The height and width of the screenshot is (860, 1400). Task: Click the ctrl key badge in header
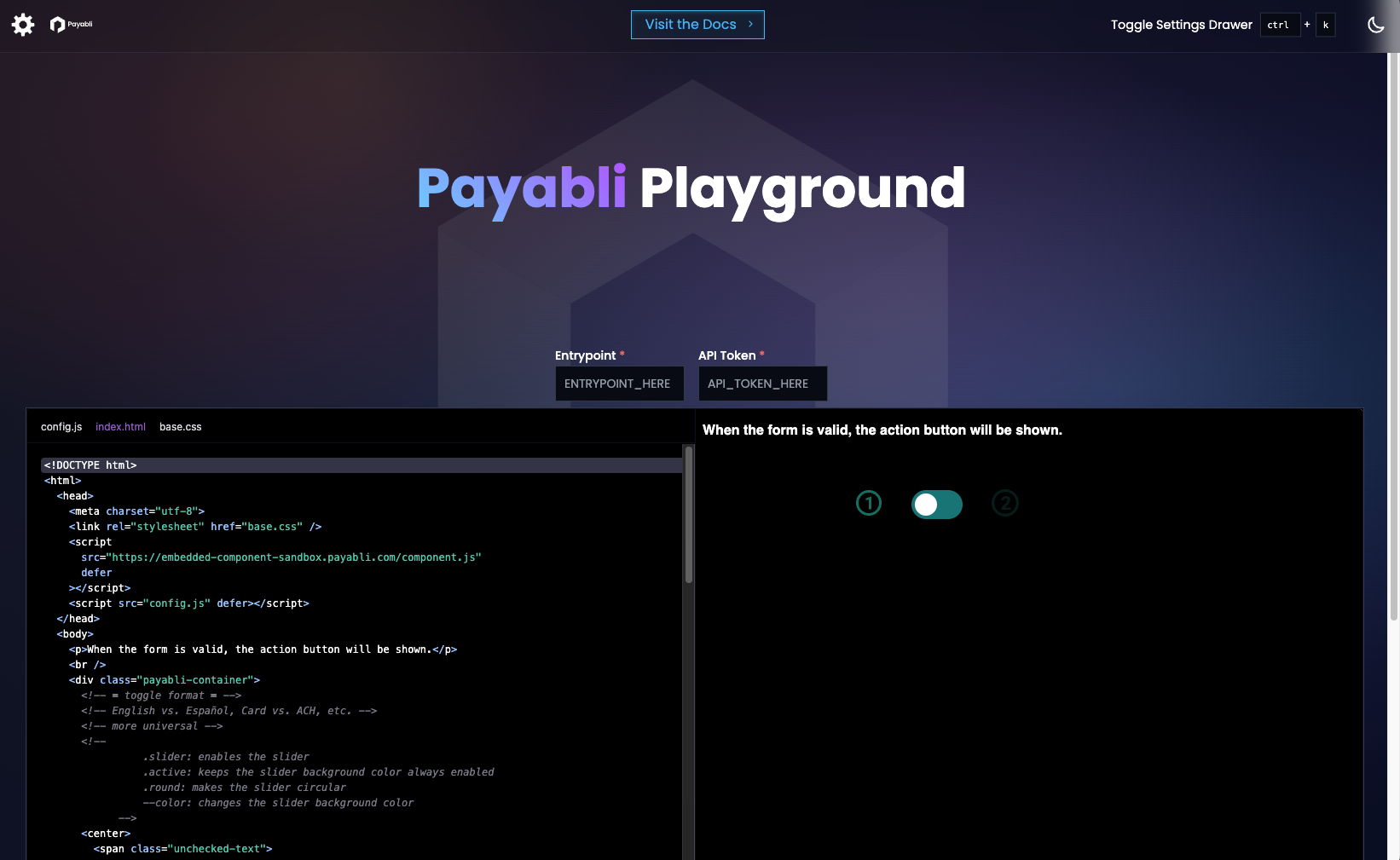1280,25
